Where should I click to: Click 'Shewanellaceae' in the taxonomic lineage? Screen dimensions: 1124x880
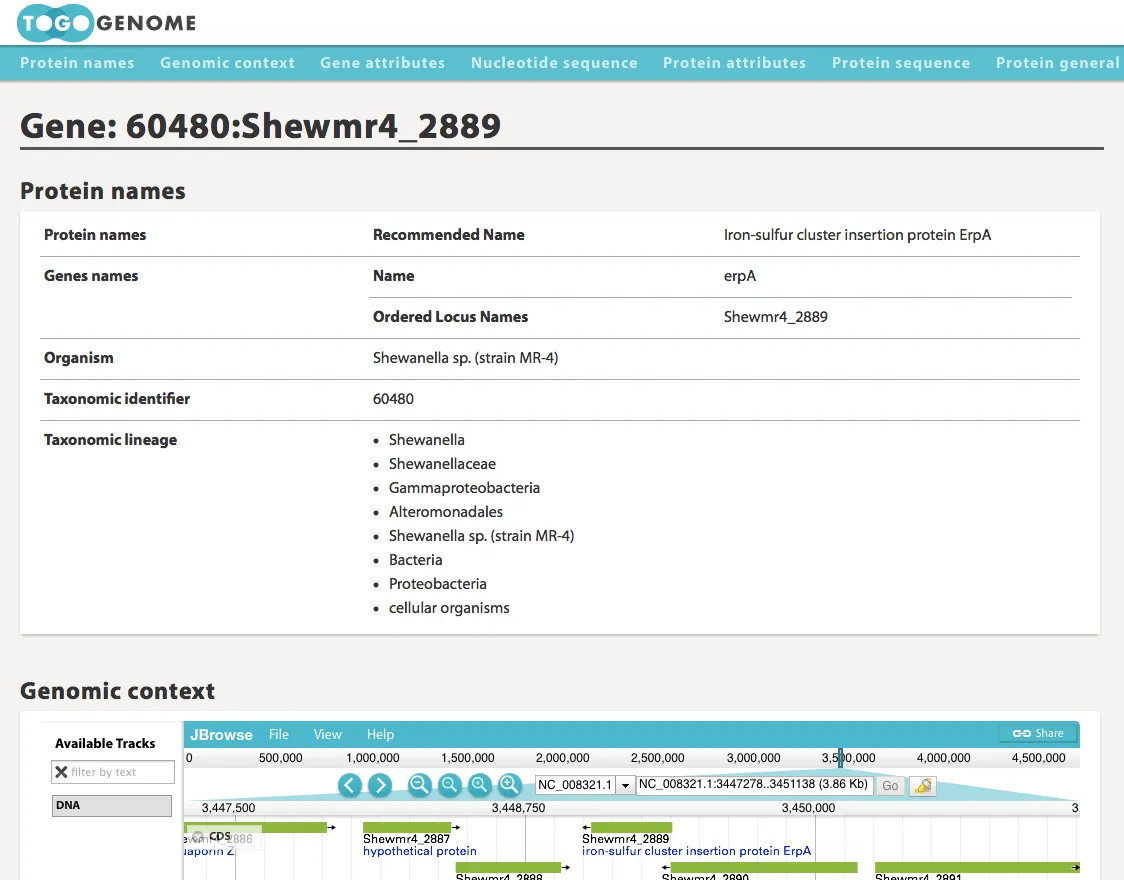click(442, 464)
